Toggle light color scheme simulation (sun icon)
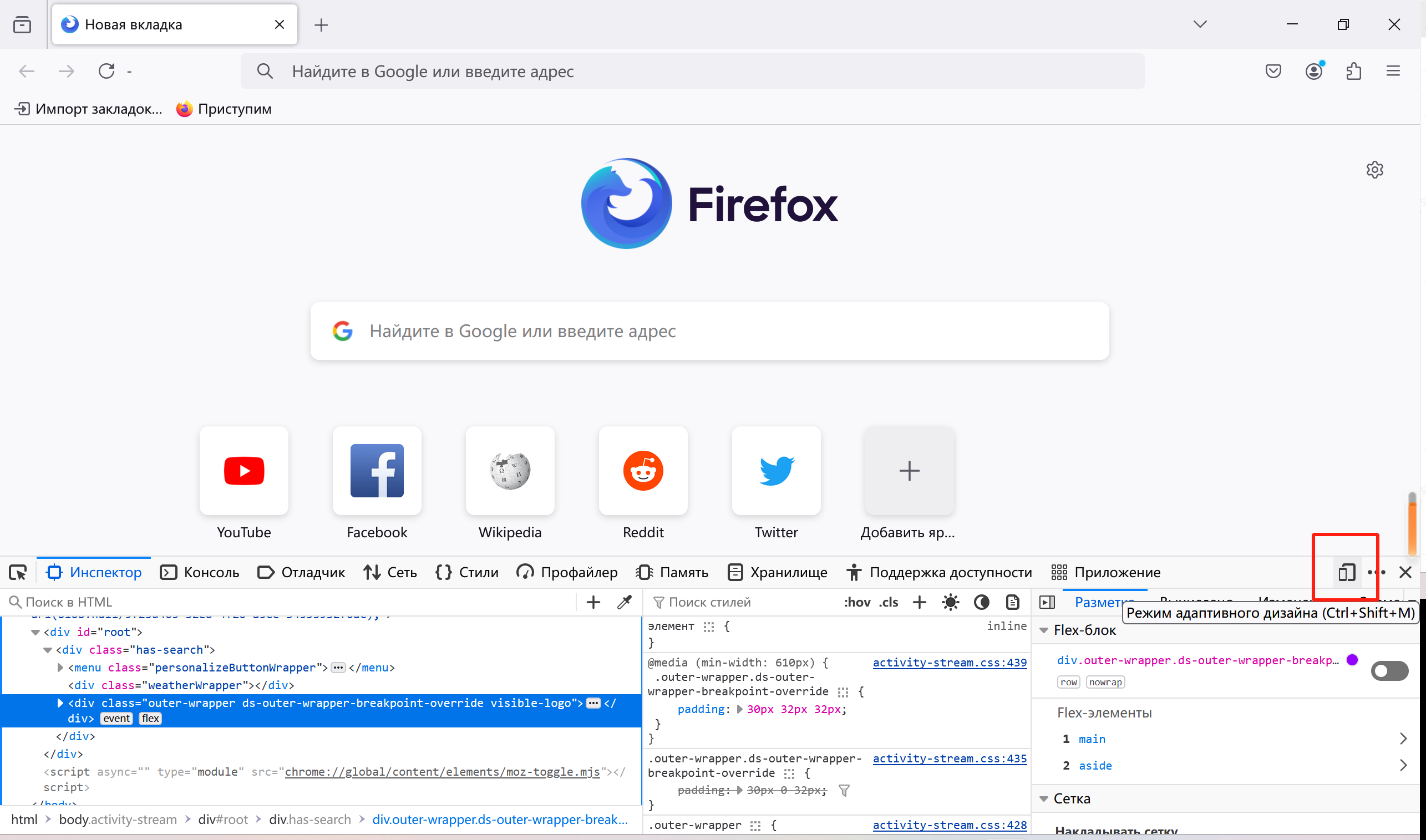1426x840 pixels. (950, 602)
